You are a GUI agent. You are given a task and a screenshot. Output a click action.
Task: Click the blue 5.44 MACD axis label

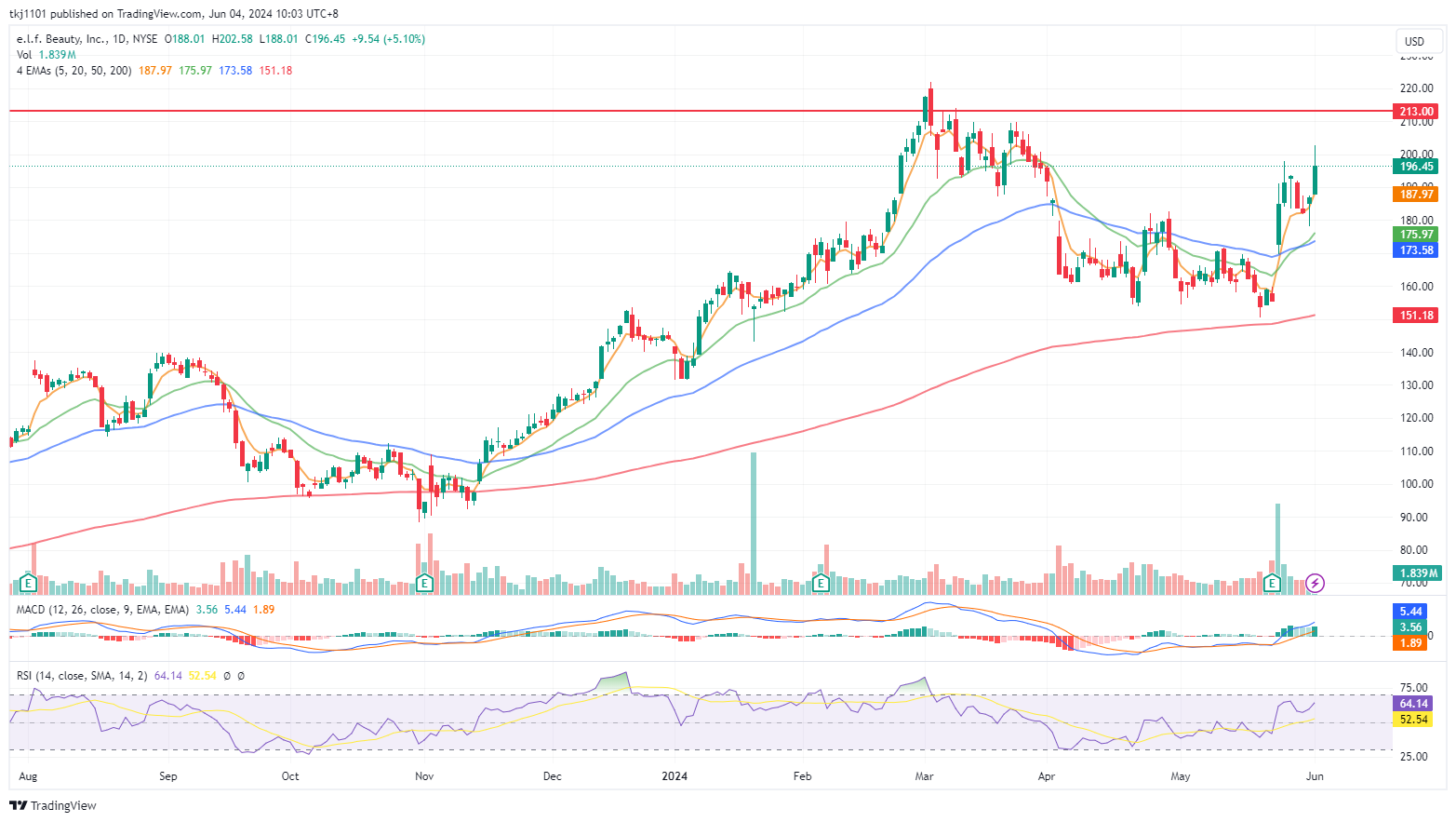point(1410,612)
